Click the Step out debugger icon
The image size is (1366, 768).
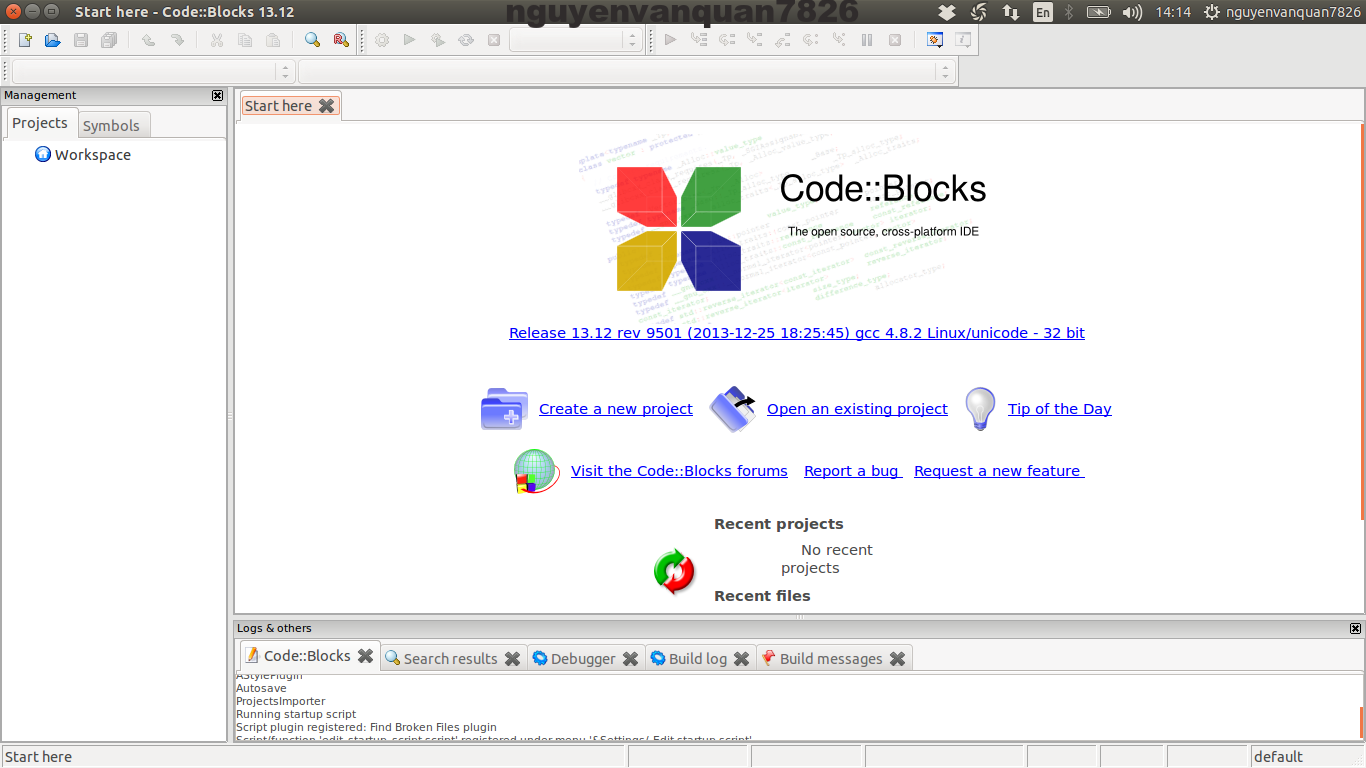(782, 40)
